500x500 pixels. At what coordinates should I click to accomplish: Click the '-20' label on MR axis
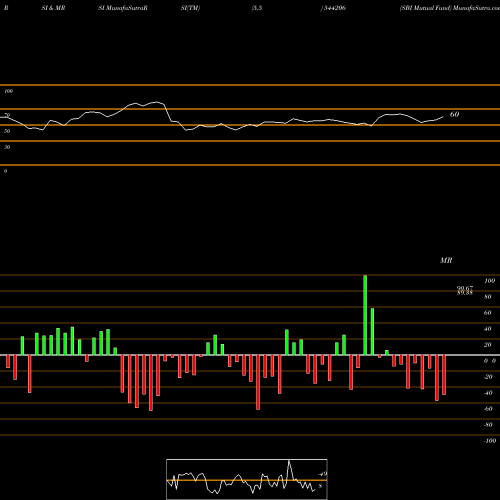pos(488,377)
